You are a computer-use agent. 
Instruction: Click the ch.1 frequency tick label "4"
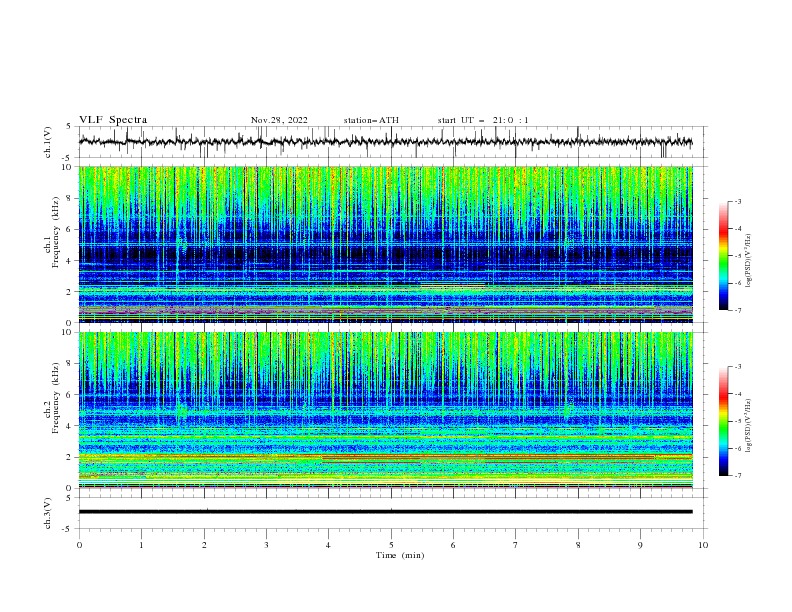[x=70, y=261]
